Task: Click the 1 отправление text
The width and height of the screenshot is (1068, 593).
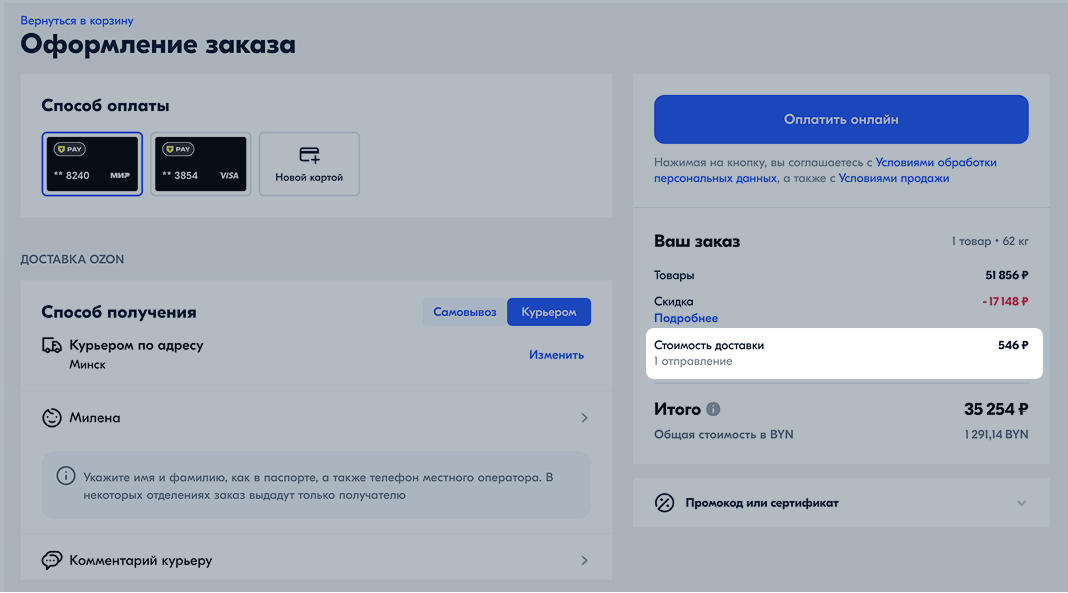Action: tap(693, 362)
